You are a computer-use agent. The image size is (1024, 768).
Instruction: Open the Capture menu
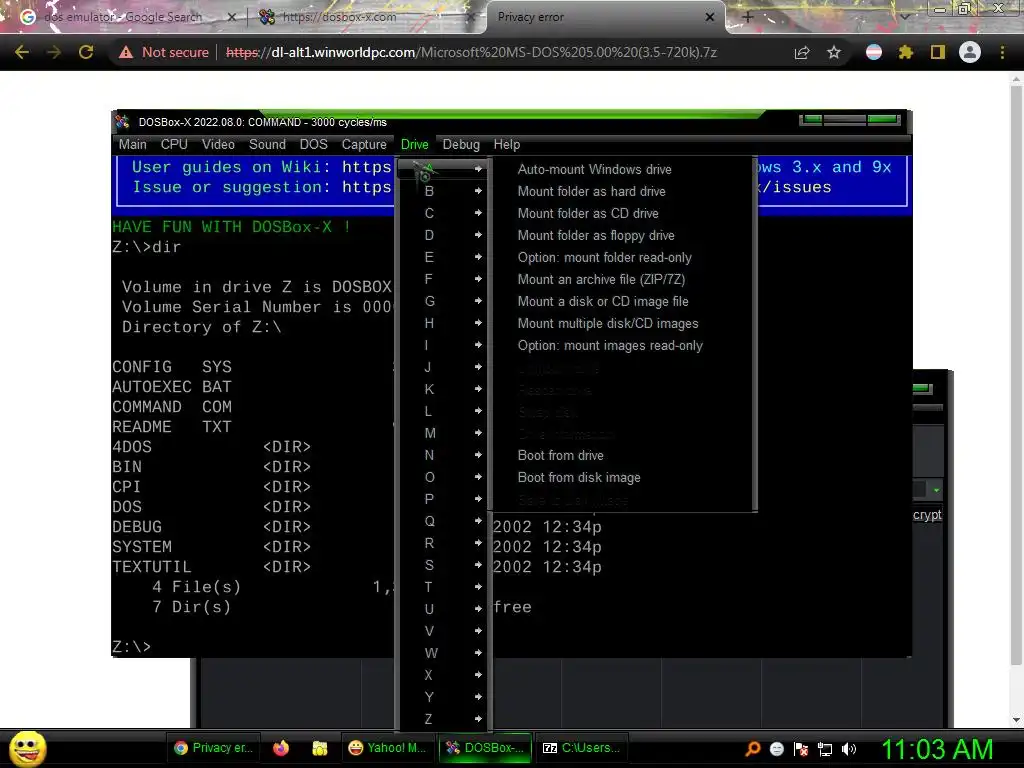tap(364, 144)
